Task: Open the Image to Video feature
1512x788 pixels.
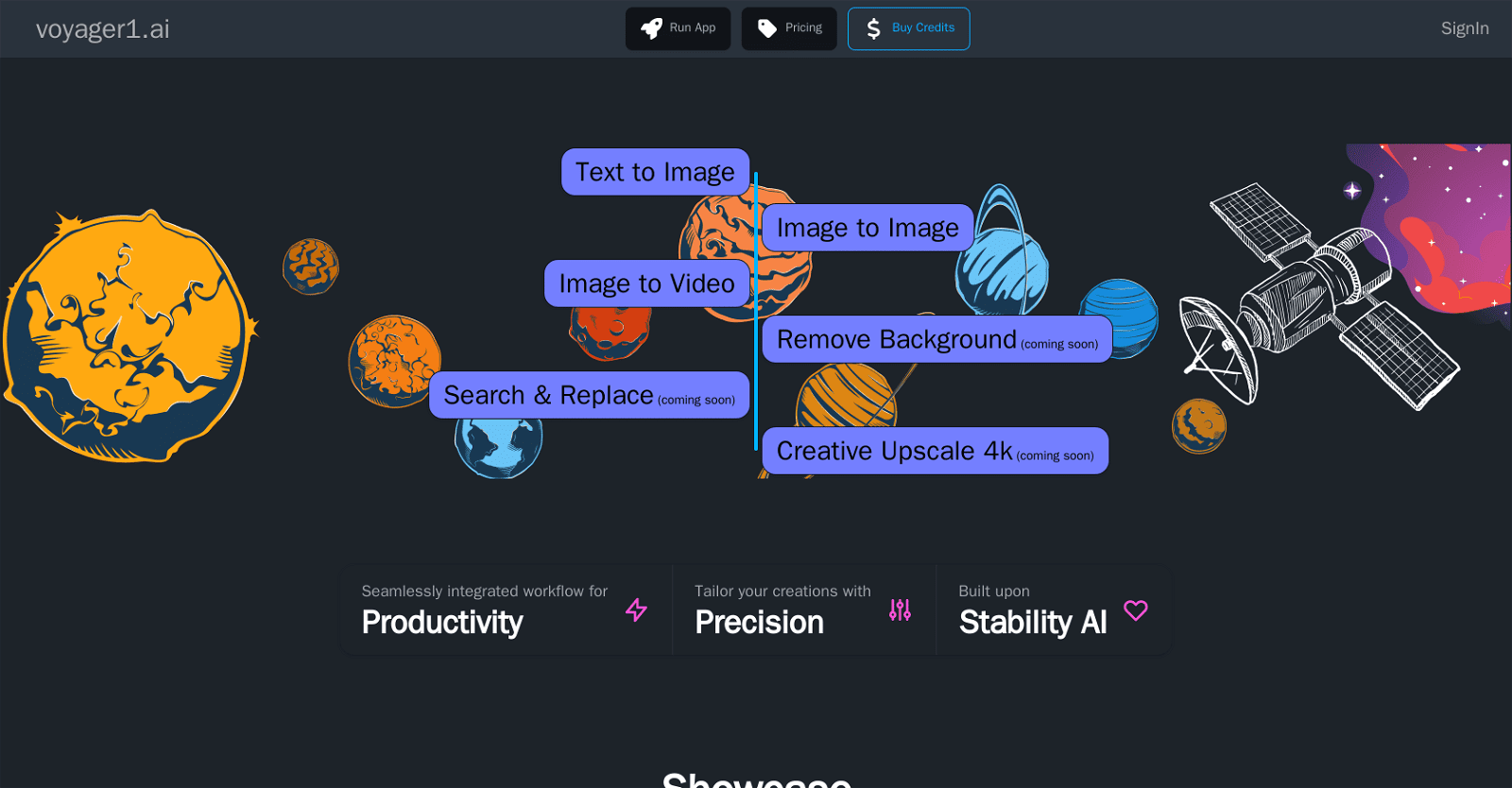Action: (646, 283)
